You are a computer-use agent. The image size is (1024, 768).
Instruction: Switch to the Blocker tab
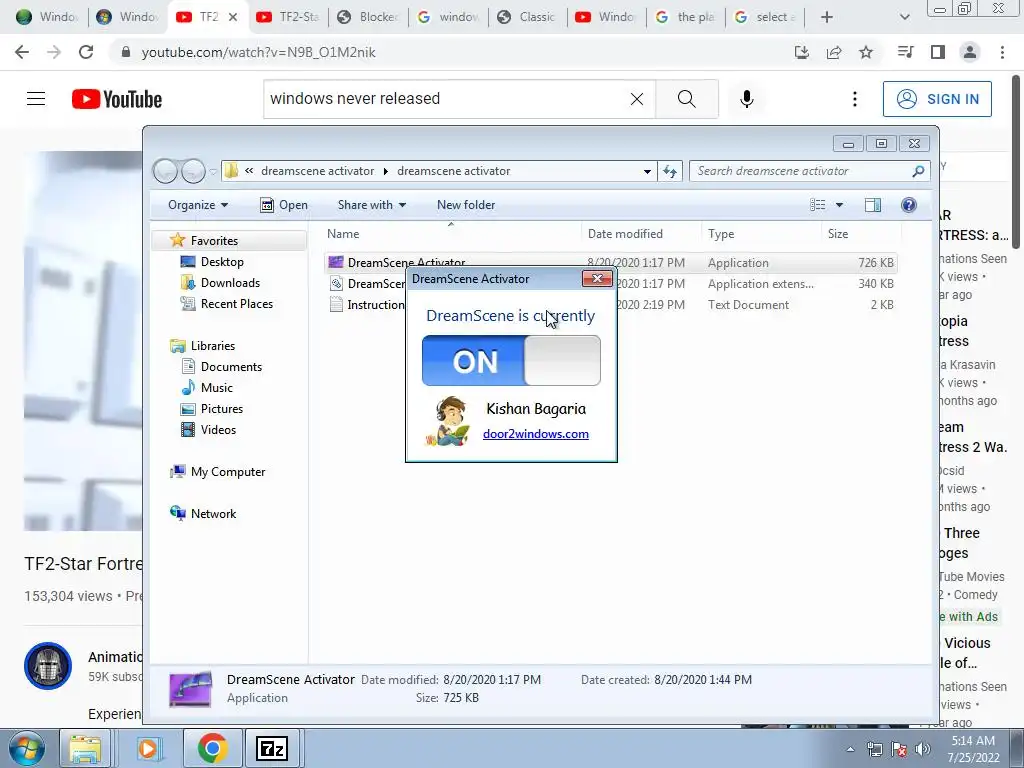pos(368,17)
